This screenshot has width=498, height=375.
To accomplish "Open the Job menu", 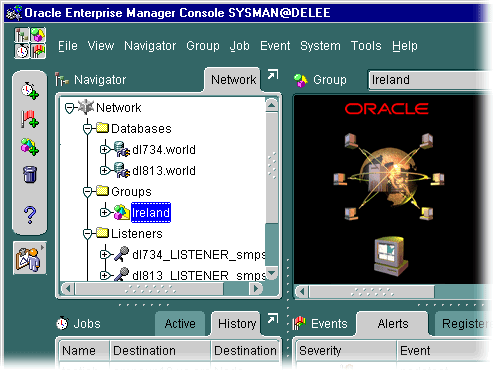I will (240, 46).
